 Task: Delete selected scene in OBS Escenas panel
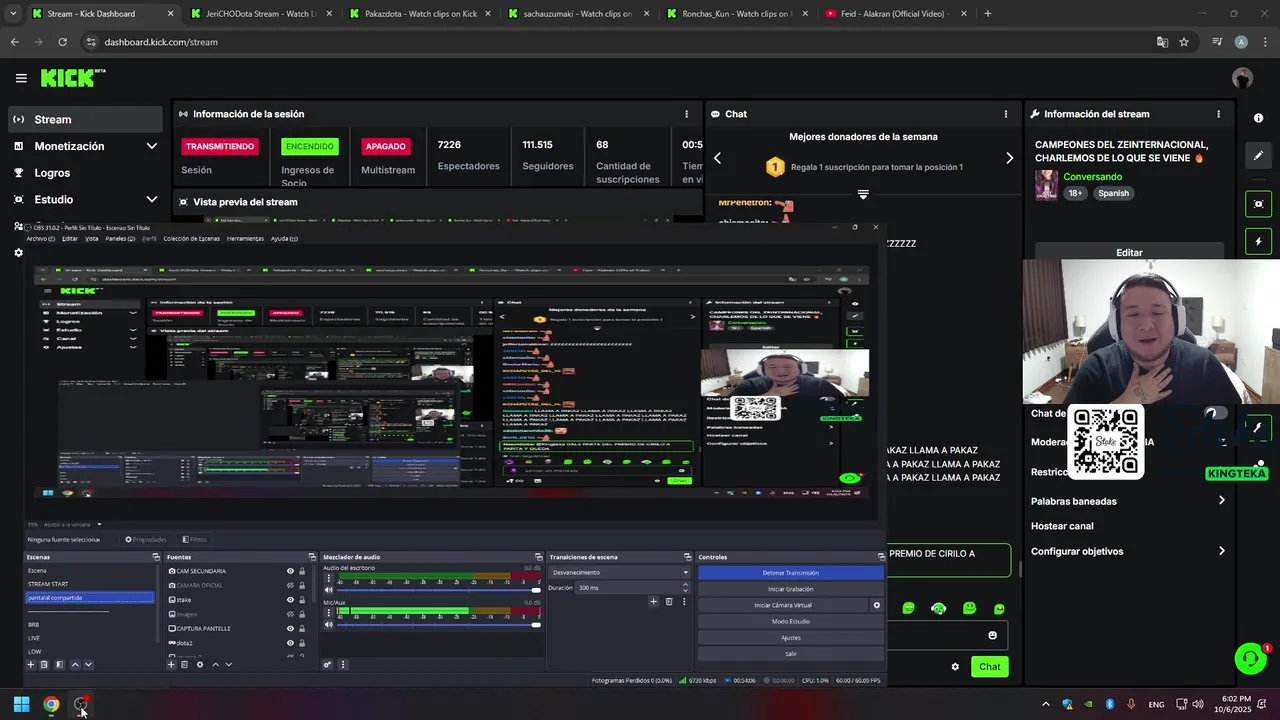click(x=44, y=664)
